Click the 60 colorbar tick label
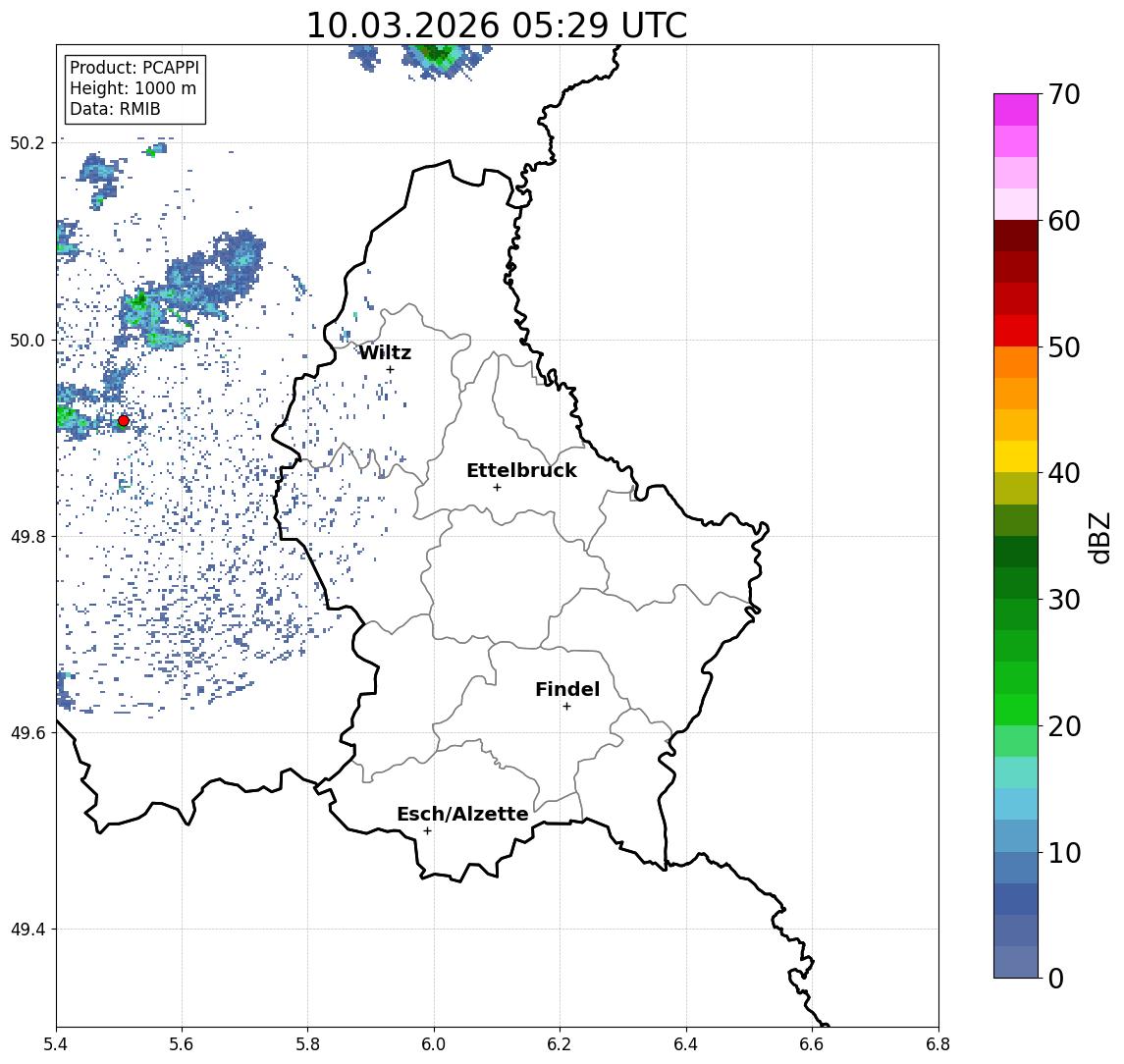 (1064, 221)
